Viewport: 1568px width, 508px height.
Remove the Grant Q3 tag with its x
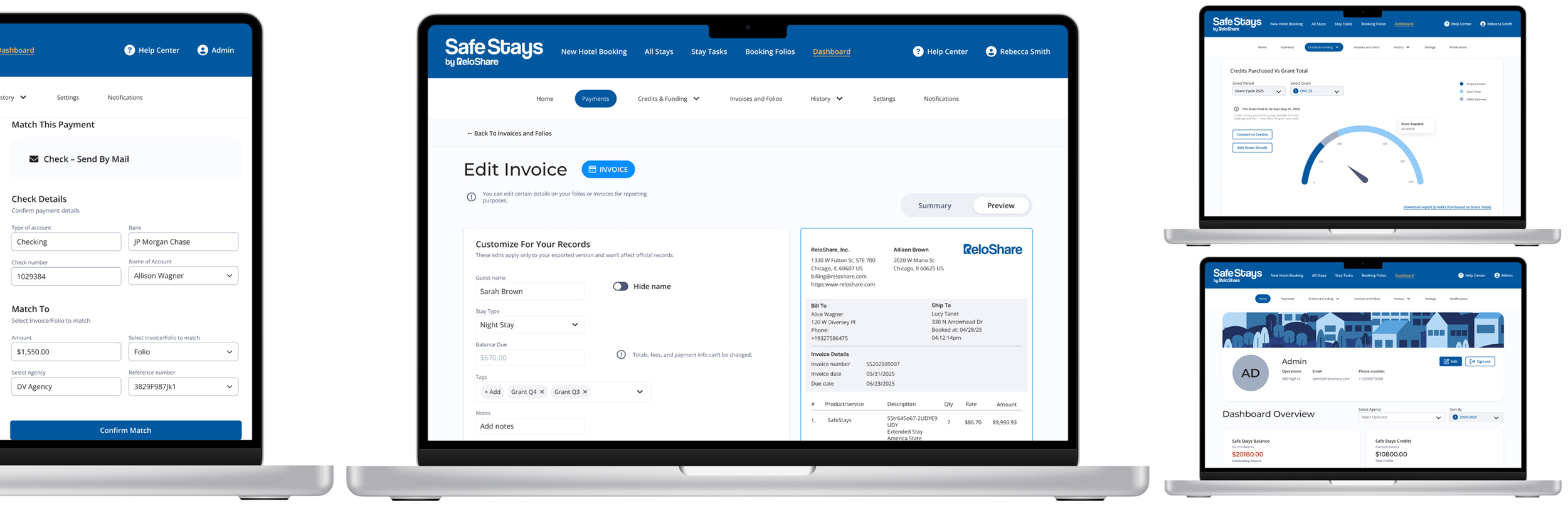[x=585, y=392]
